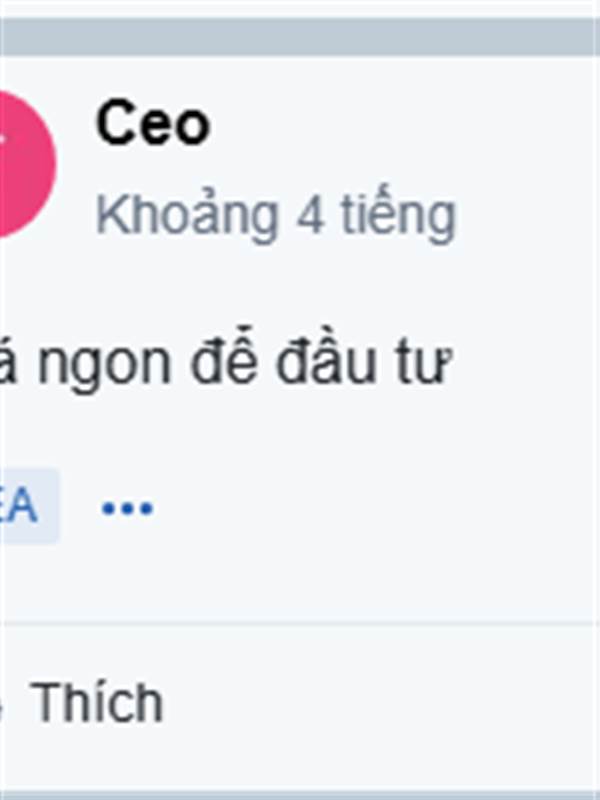Click the partial letter "á" at the post start
Viewport: 600px width, 800px height.
click(8, 361)
